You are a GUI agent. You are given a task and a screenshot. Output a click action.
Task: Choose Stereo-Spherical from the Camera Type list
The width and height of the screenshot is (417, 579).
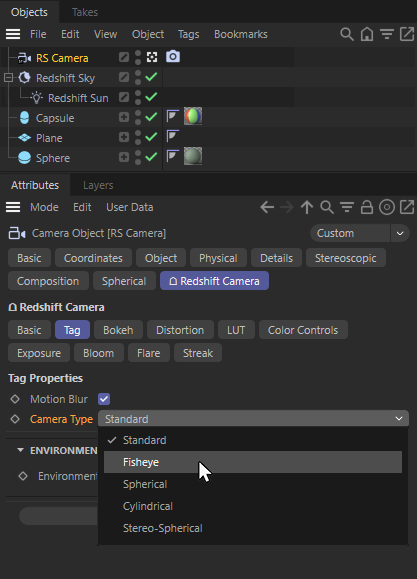tap(253, 528)
